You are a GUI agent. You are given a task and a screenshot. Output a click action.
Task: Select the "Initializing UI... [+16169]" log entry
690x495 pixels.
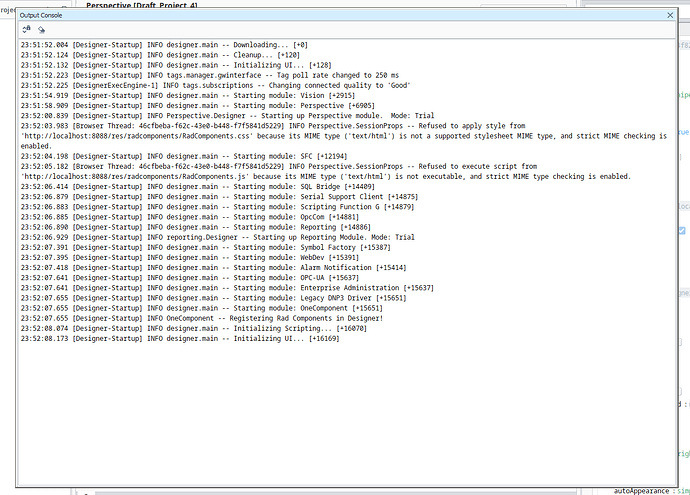(x=180, y=338)
